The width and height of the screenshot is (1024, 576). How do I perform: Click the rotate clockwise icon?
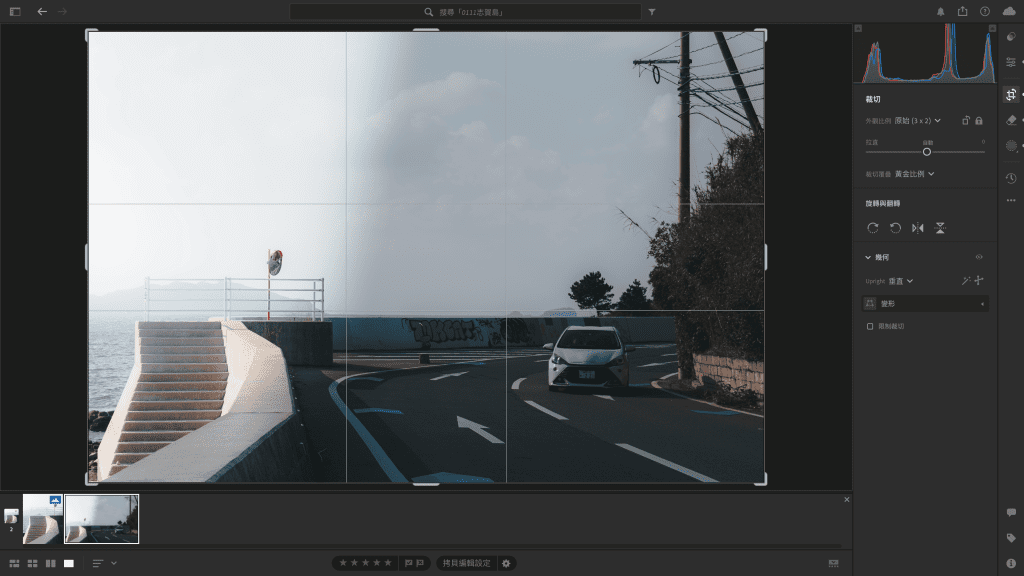(873, 228)
